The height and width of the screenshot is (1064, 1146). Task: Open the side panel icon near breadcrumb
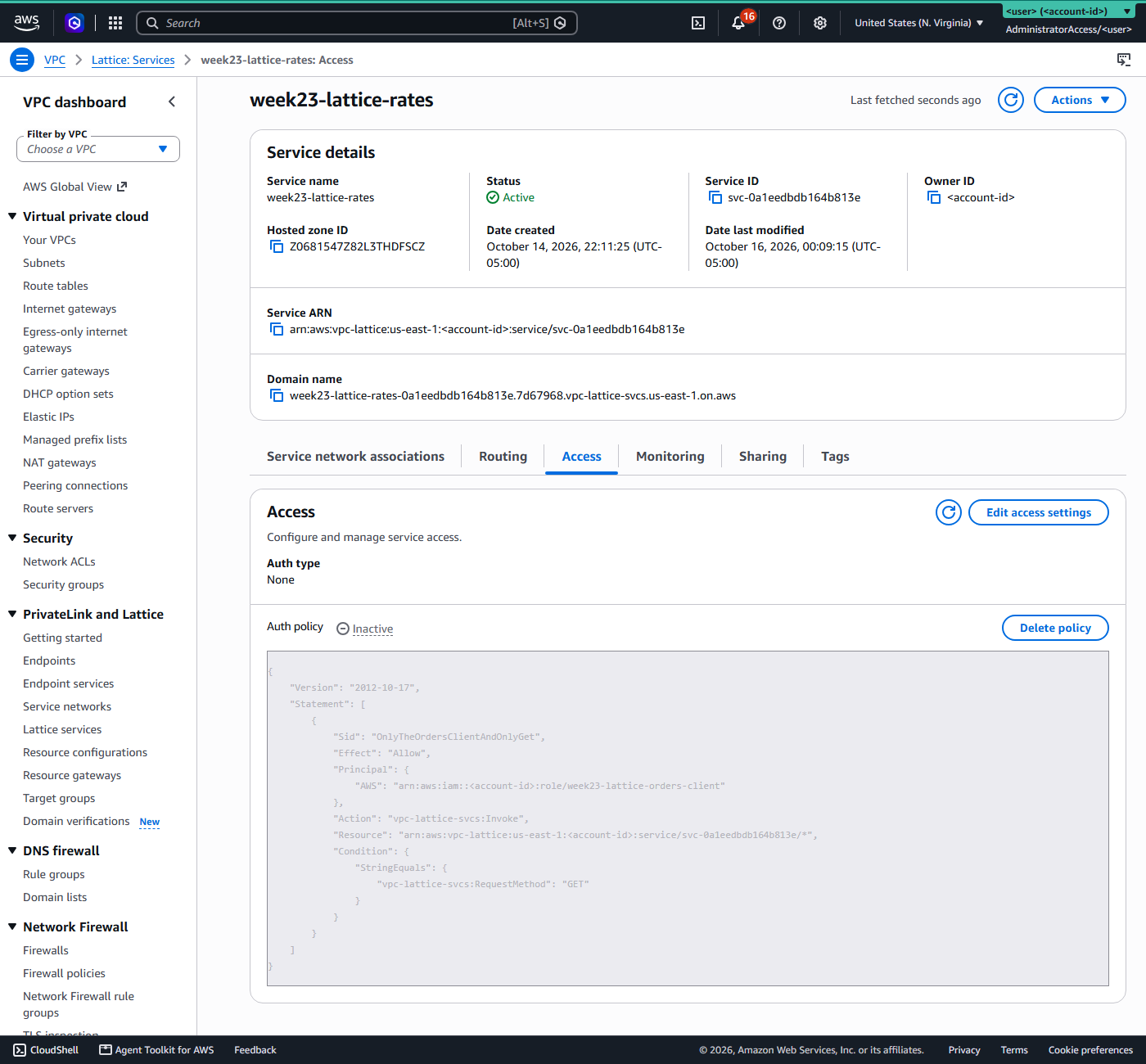(1124, 60)
